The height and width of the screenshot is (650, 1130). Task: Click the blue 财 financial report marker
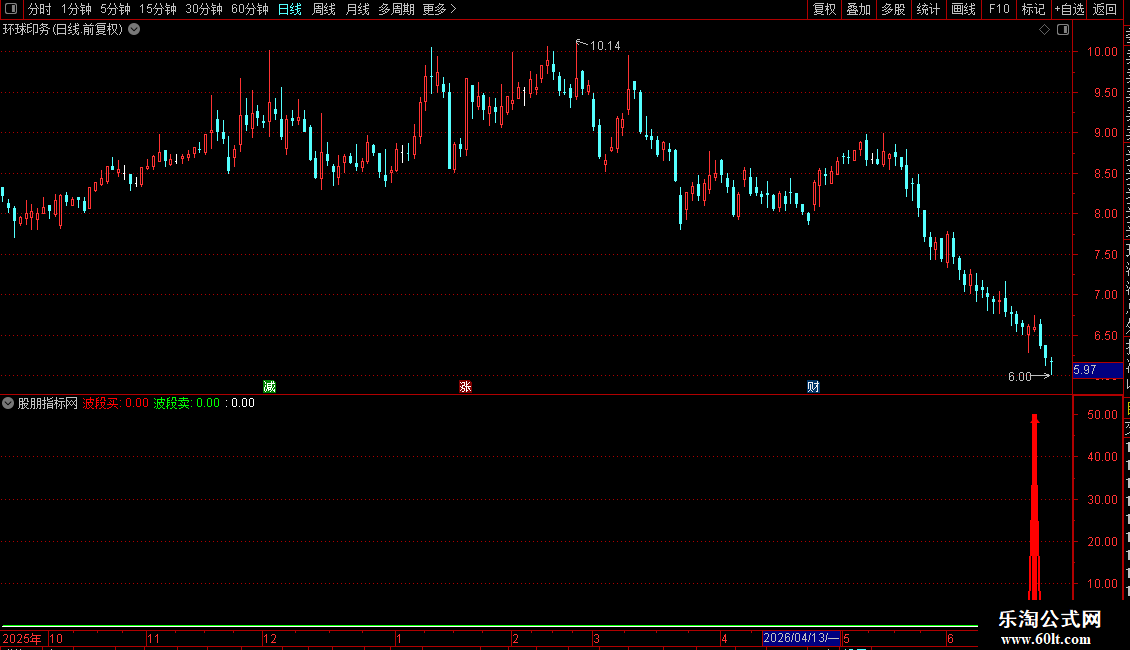[x=813, y=387]
